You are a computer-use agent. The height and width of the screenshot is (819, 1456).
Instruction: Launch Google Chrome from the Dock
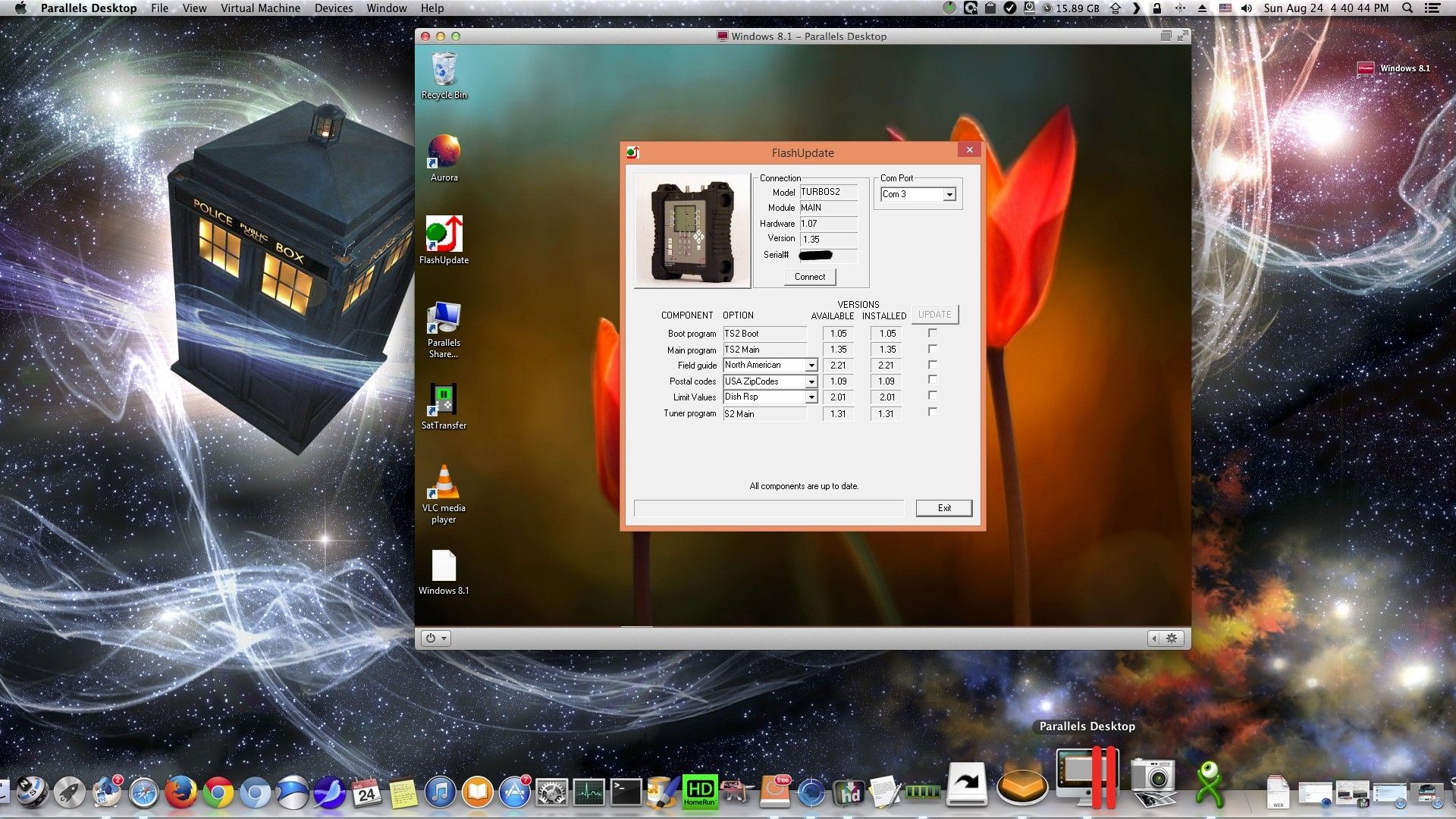(x=218, y=793)
